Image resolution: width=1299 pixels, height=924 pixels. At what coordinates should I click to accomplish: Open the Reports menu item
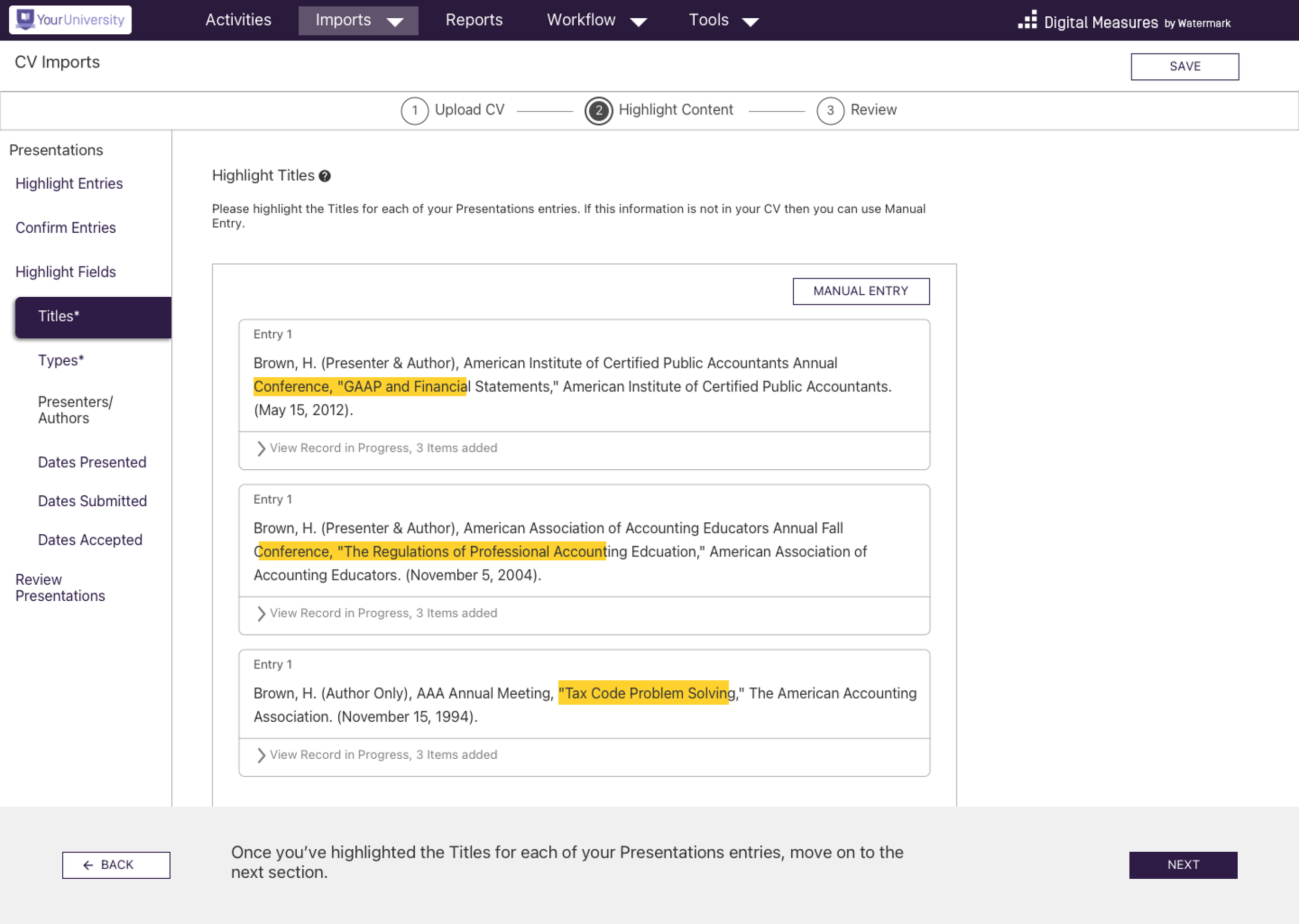coord(474,20)
